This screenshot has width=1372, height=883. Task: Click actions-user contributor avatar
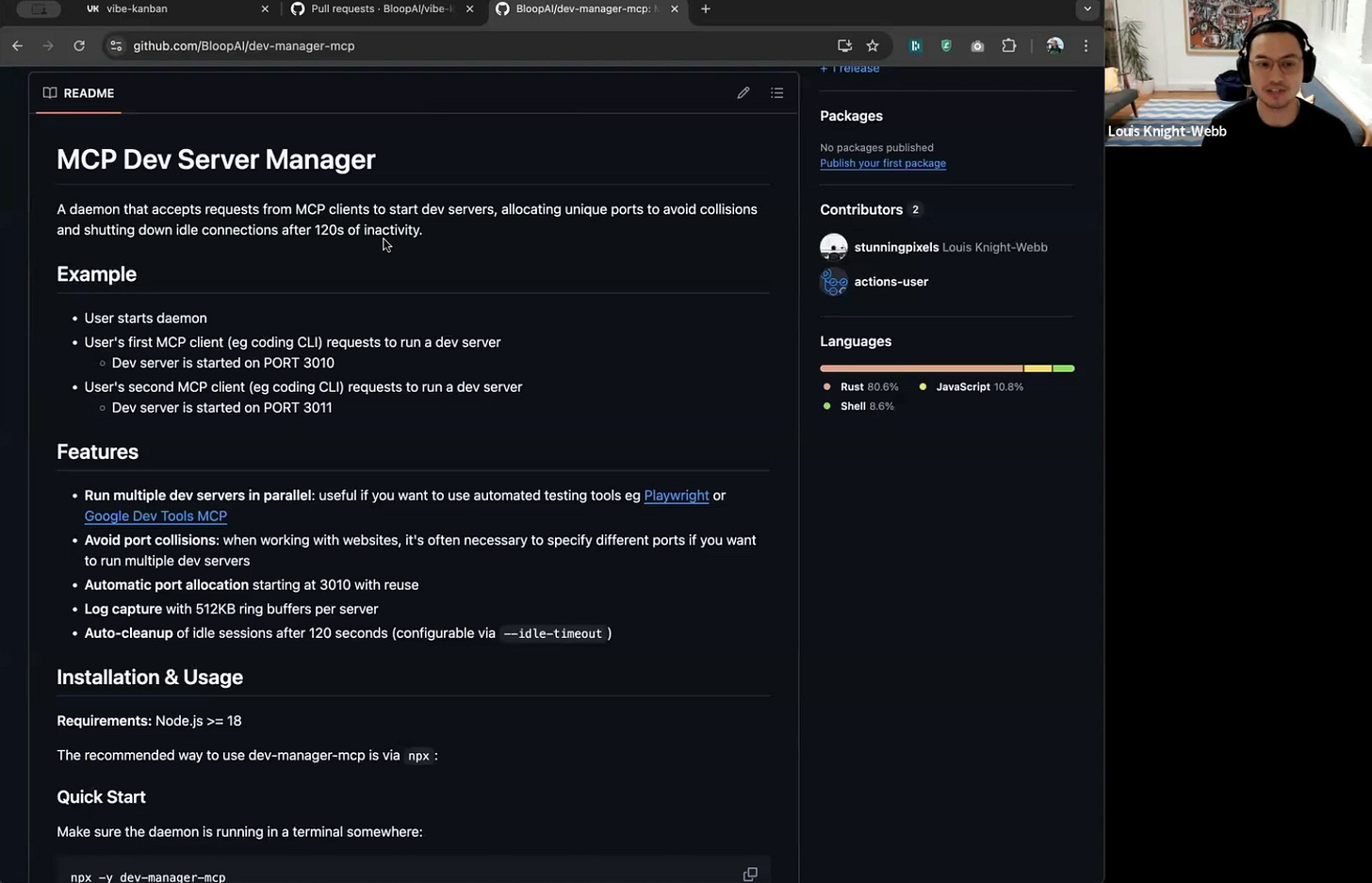pyautogui.click(x=834, y=281)
